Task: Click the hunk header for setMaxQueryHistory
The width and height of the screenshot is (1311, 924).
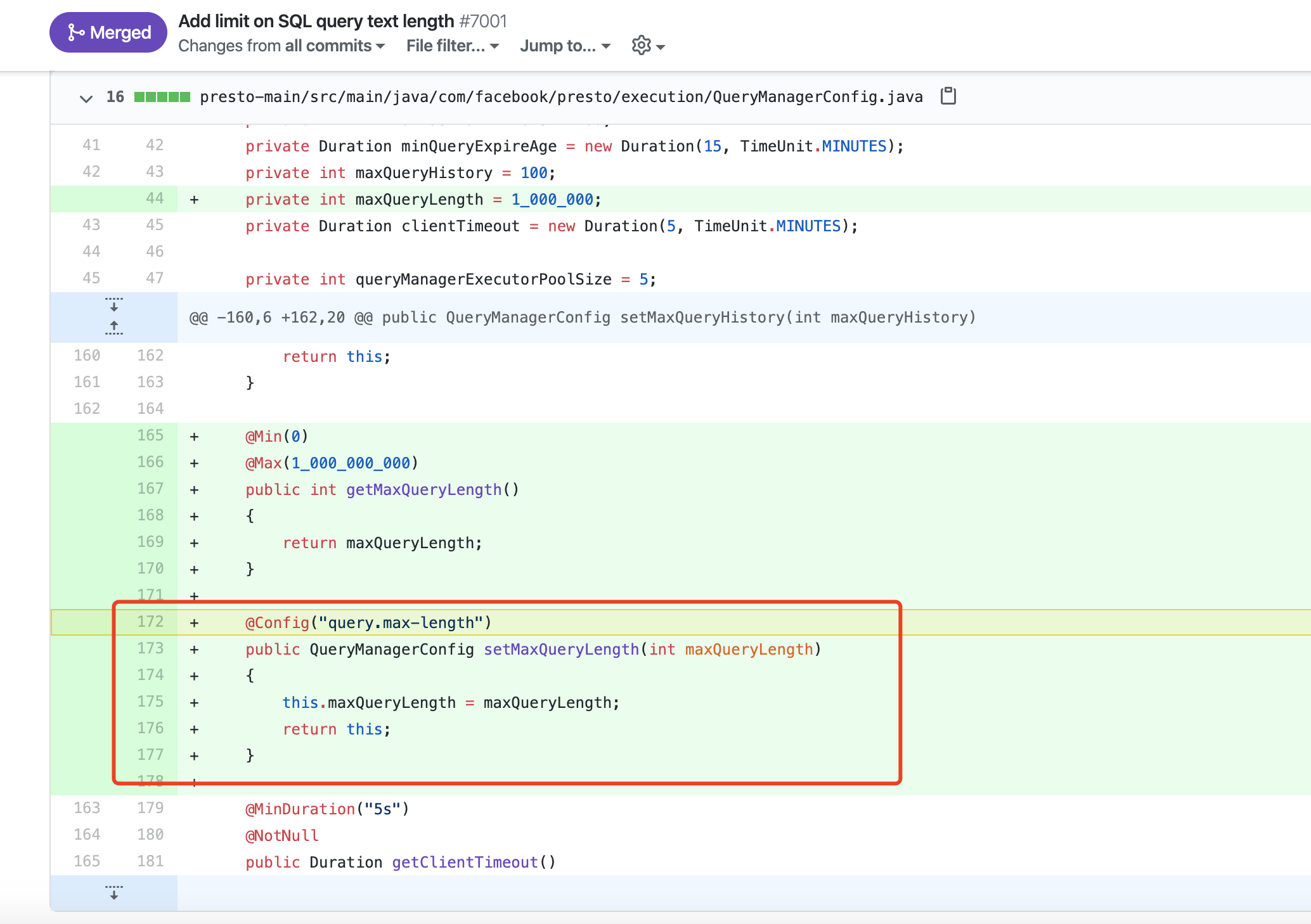Action: tap(582, 318)
